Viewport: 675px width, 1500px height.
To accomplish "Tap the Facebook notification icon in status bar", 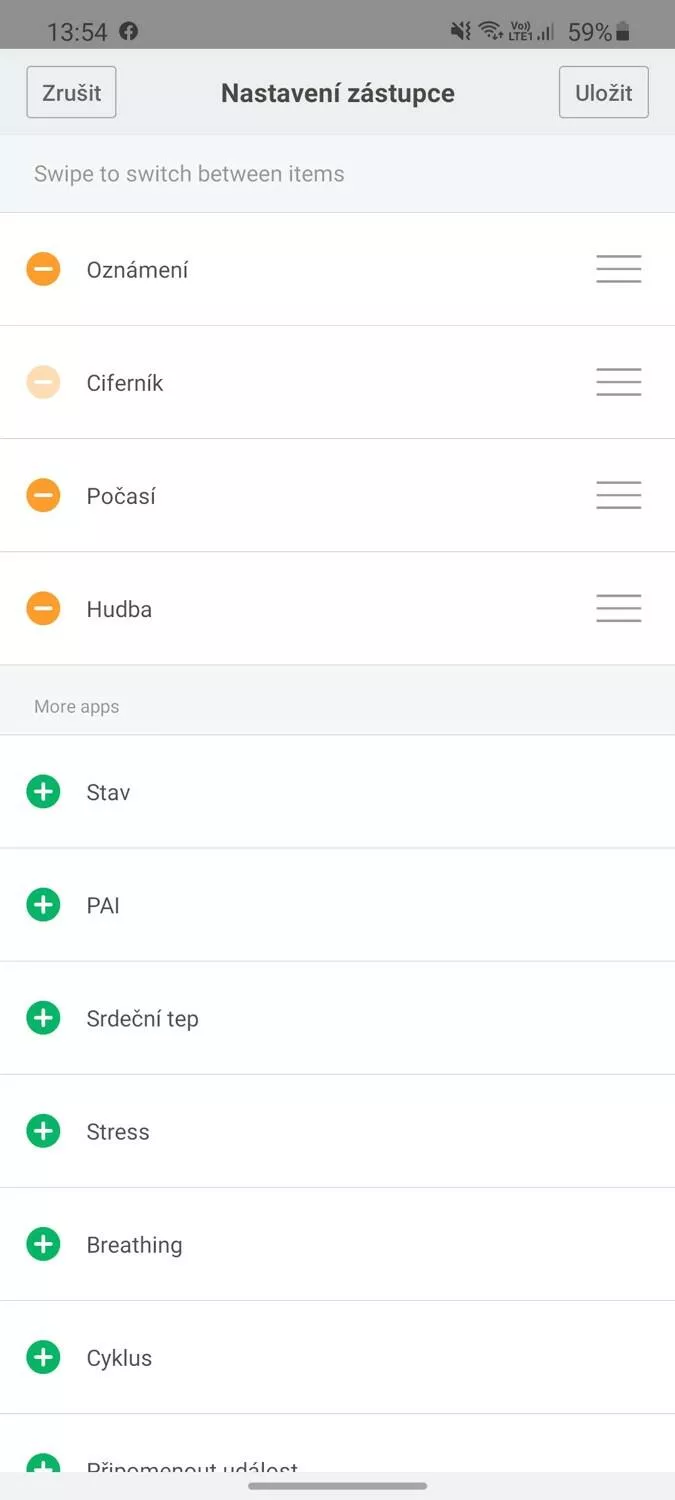I will pos(128,31).
